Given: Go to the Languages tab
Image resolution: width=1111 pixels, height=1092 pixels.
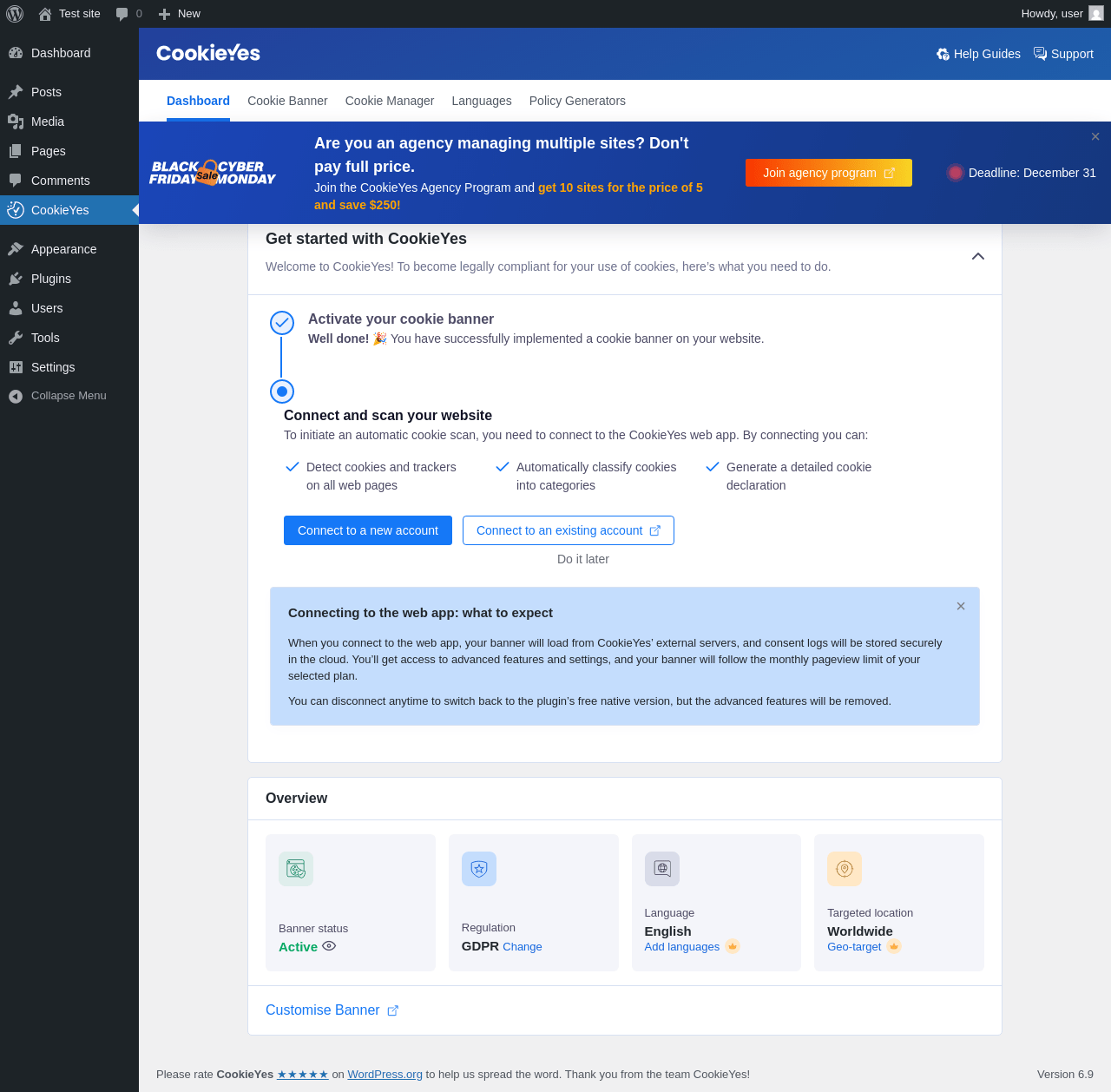Looking at the screenshot, I should [x=482, y=101].
